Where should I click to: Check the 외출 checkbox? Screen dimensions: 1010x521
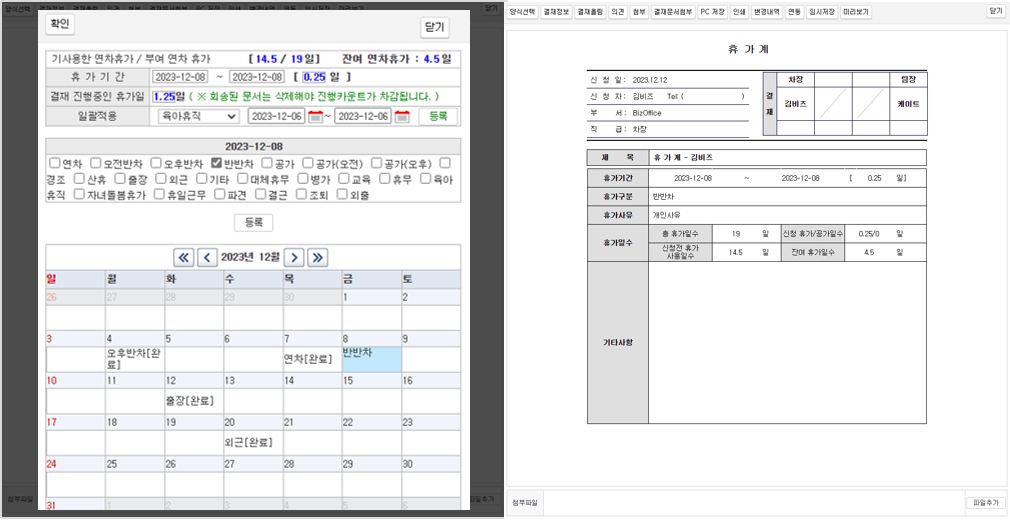tap(343, 194)
